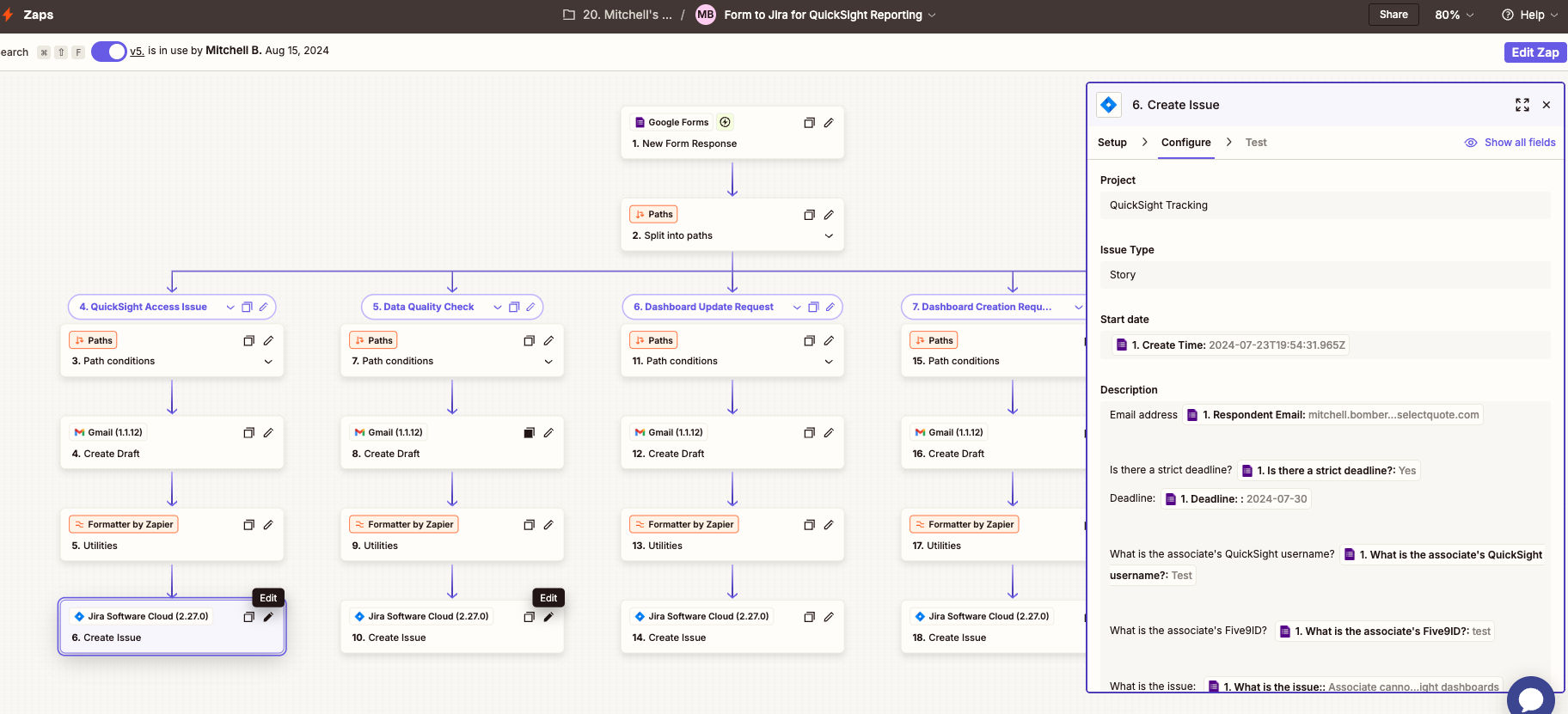Duplicate the Dashboard Update Request path
Viewport: 1568px width, 714px height.
[813, 307]
